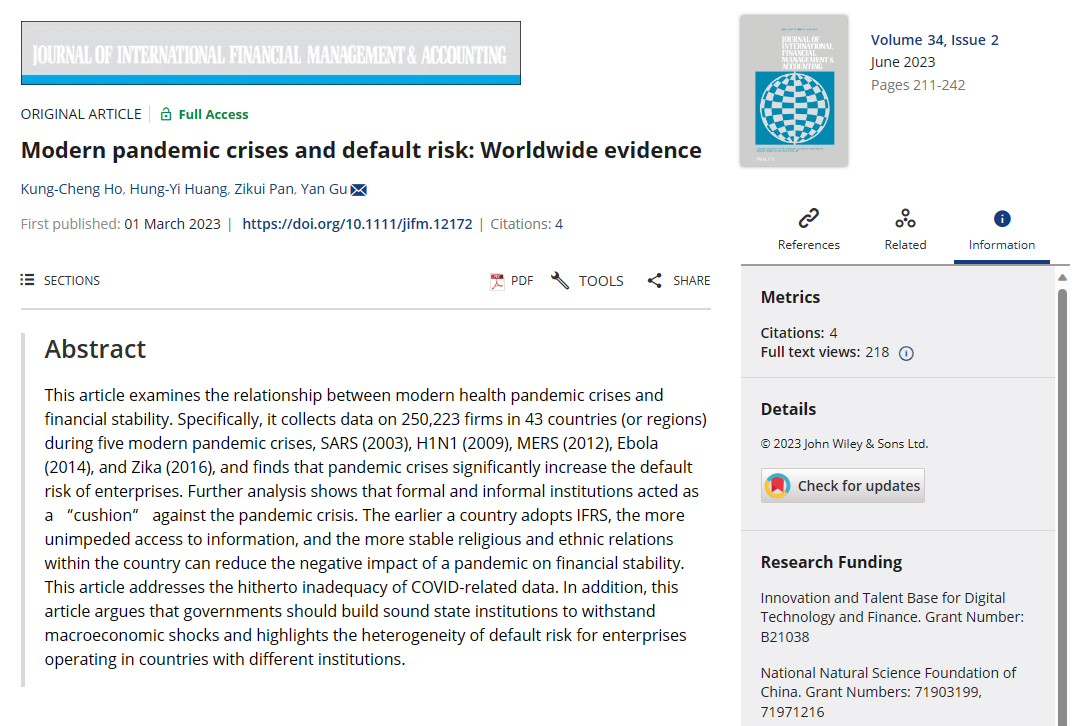Click the email envelope icon beside Yan Gu
The image size is (1089, 726).
click(360, 189)
